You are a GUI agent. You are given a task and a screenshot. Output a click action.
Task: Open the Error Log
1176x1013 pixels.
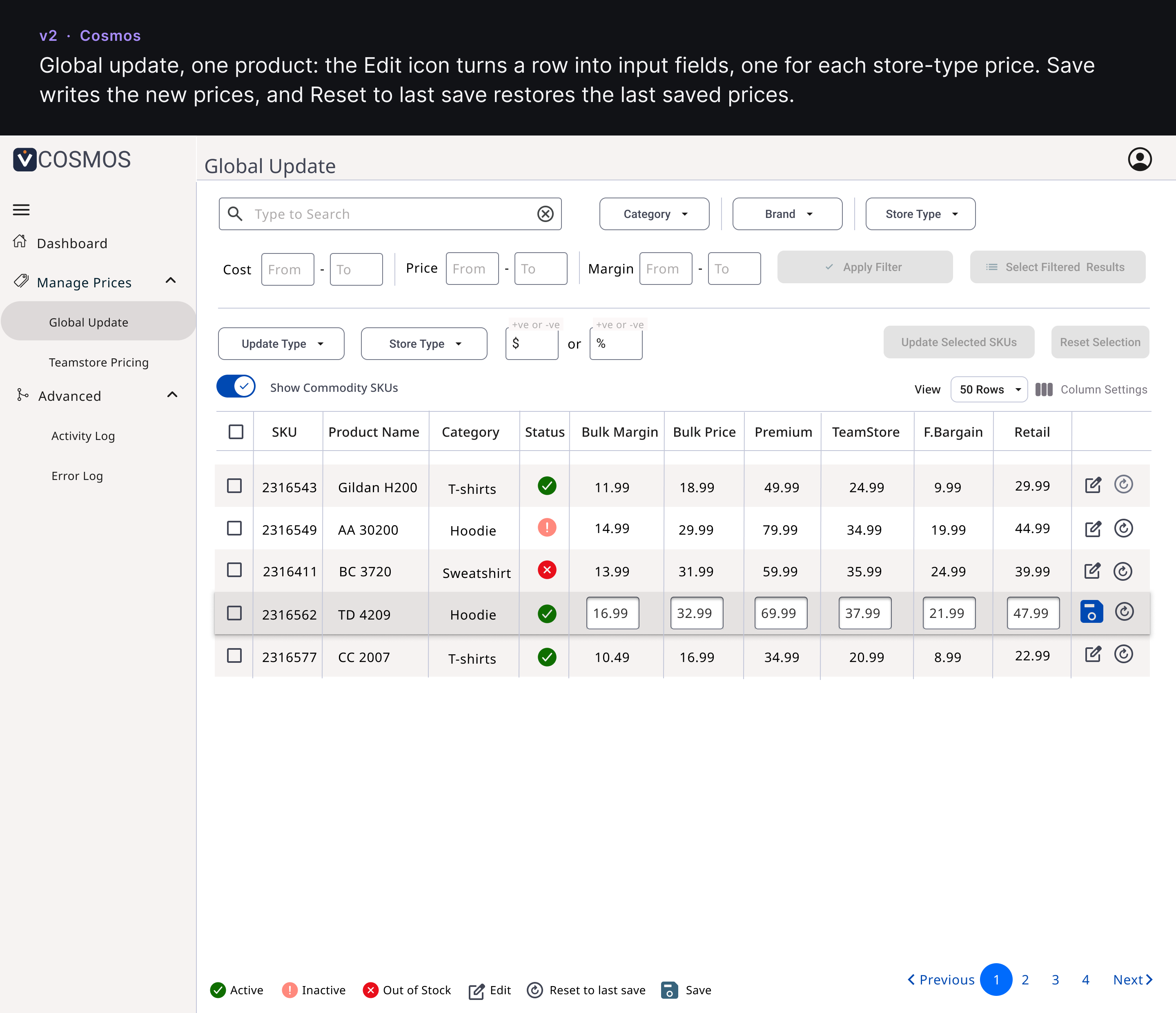(x=77, y=476)
